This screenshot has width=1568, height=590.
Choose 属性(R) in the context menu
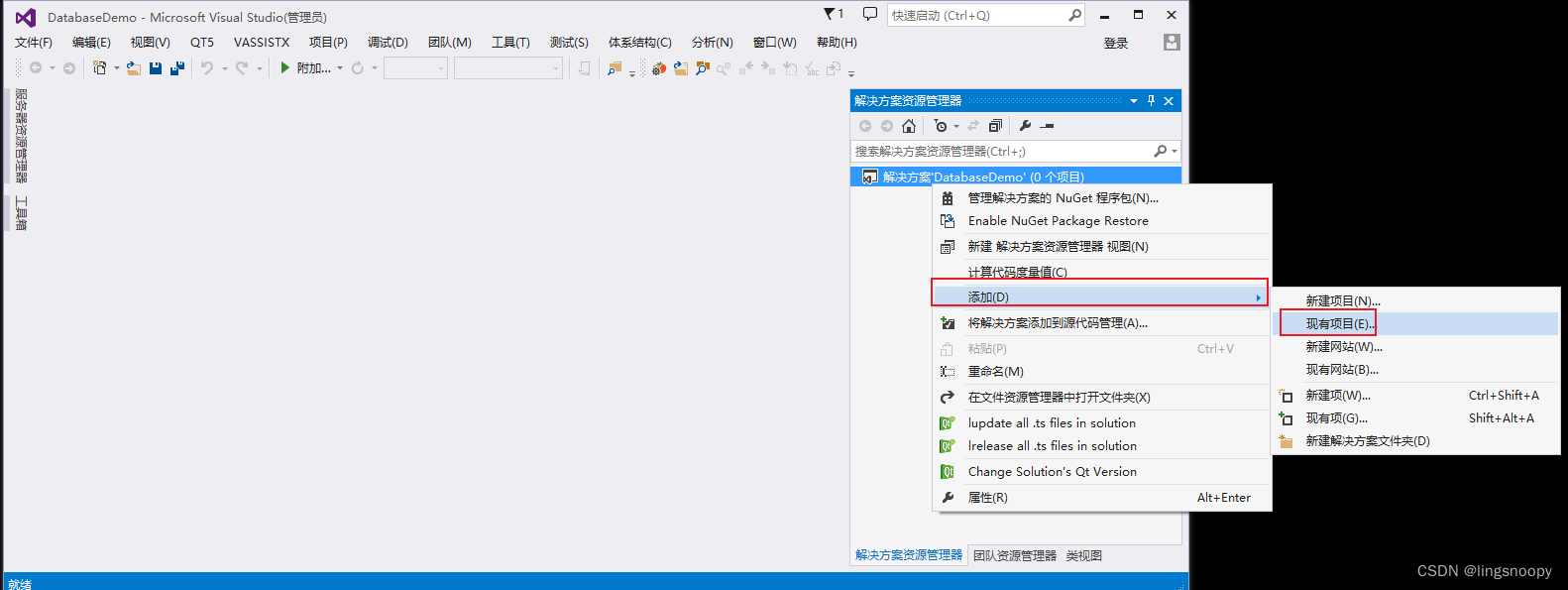[1101, 498]
